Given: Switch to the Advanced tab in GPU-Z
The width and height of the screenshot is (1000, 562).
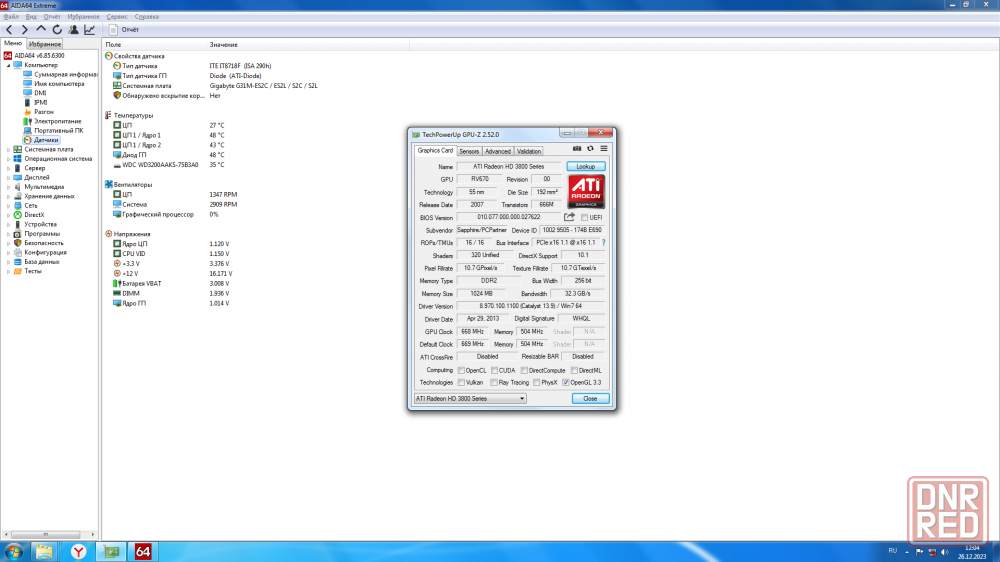Looking at the screenshot, I should [497, 151].
